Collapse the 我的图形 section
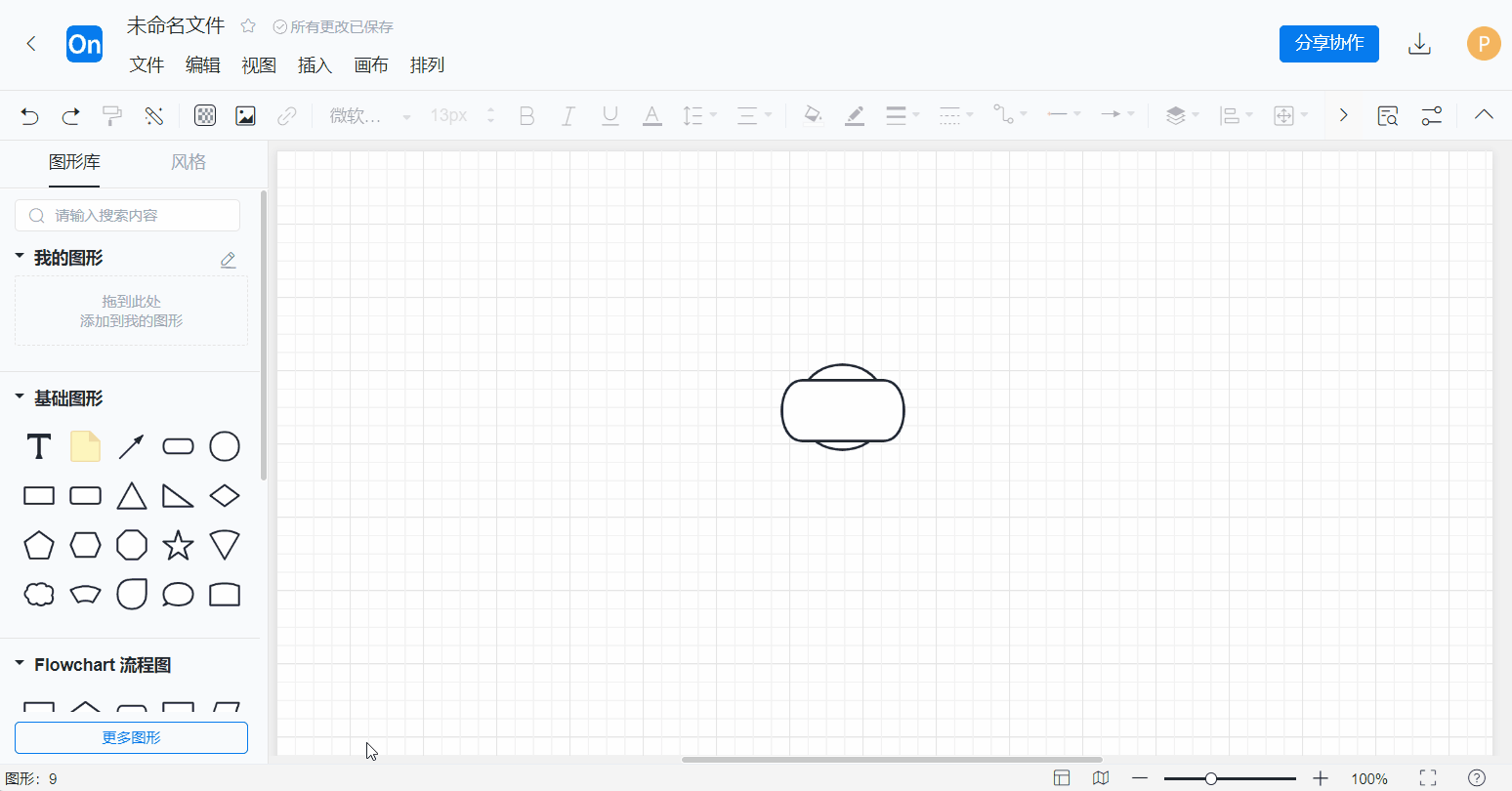The width and height of the screenshot is (1512, 791). (20, 256)
